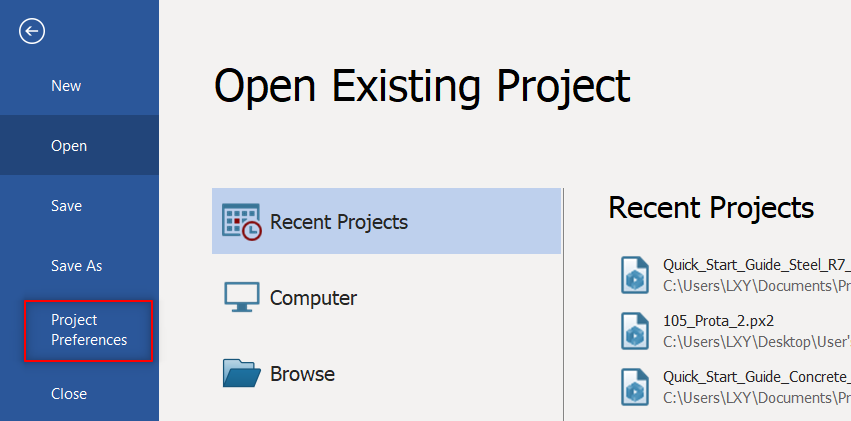Image resolution: width=851 pixels, height=421 pixels.
Task: Switch to the Recent Projects label
Action: coord(339,222)
